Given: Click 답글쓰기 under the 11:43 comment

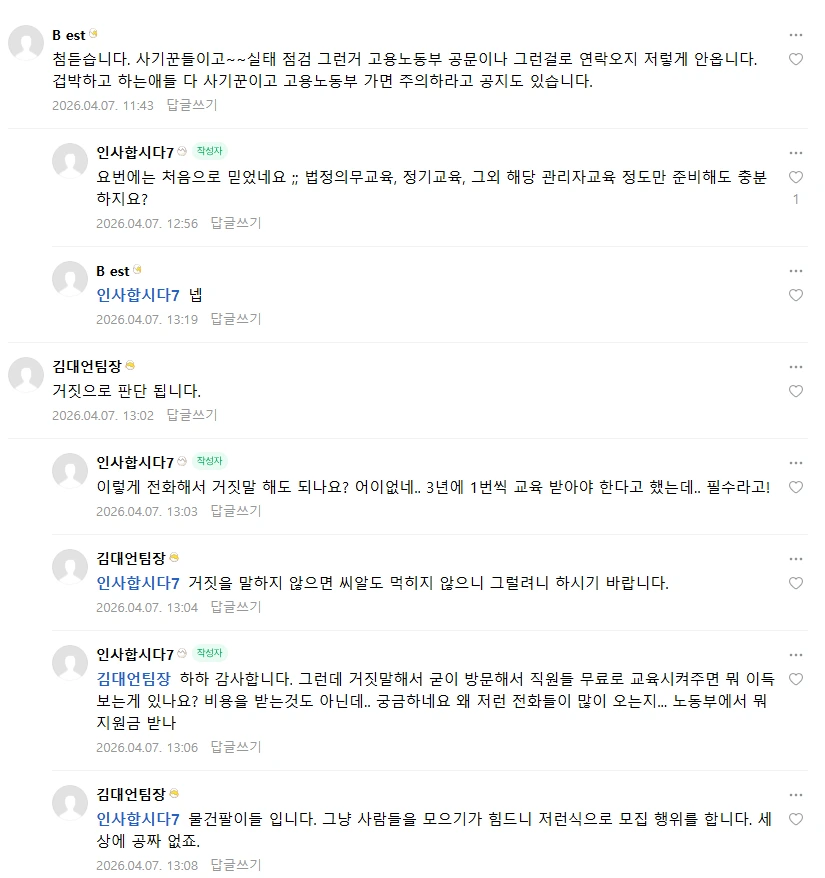Looking at the screenshot, I should 192,105.
